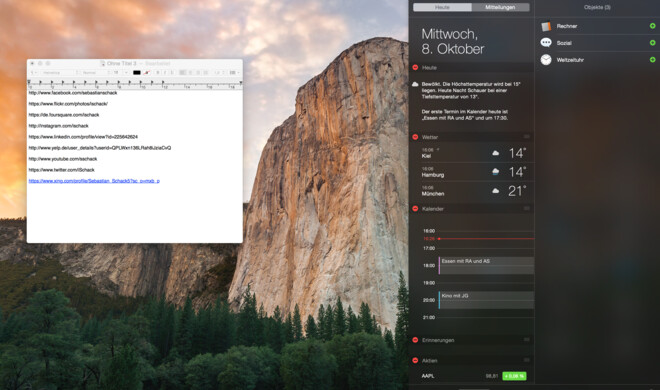Image resolution: width=660 pixels, height=390 pixels.
Task: Click the Sozial speech bubble icon
Action: [x=546, y=43]
